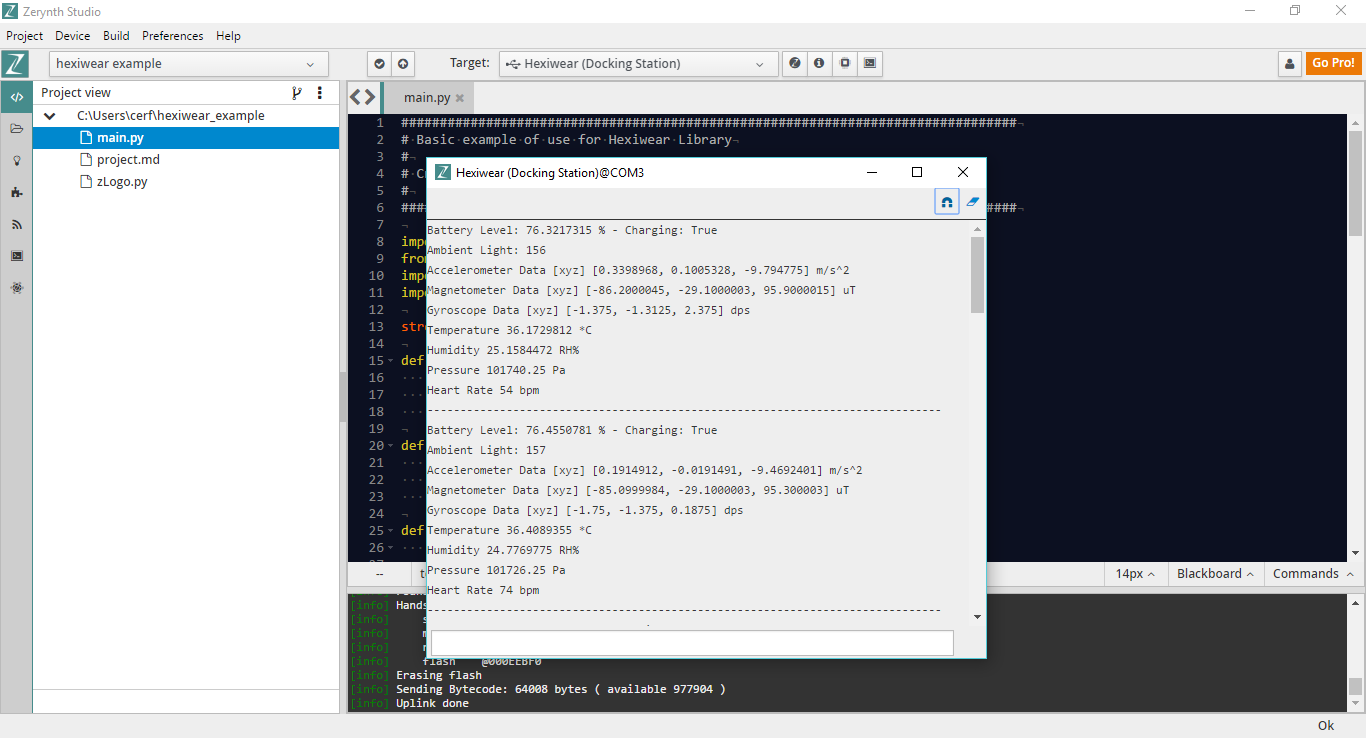Viewport: 1366px width, 738px height.
Task: Open the Preferences menu
Action: (x=173, y=36)
